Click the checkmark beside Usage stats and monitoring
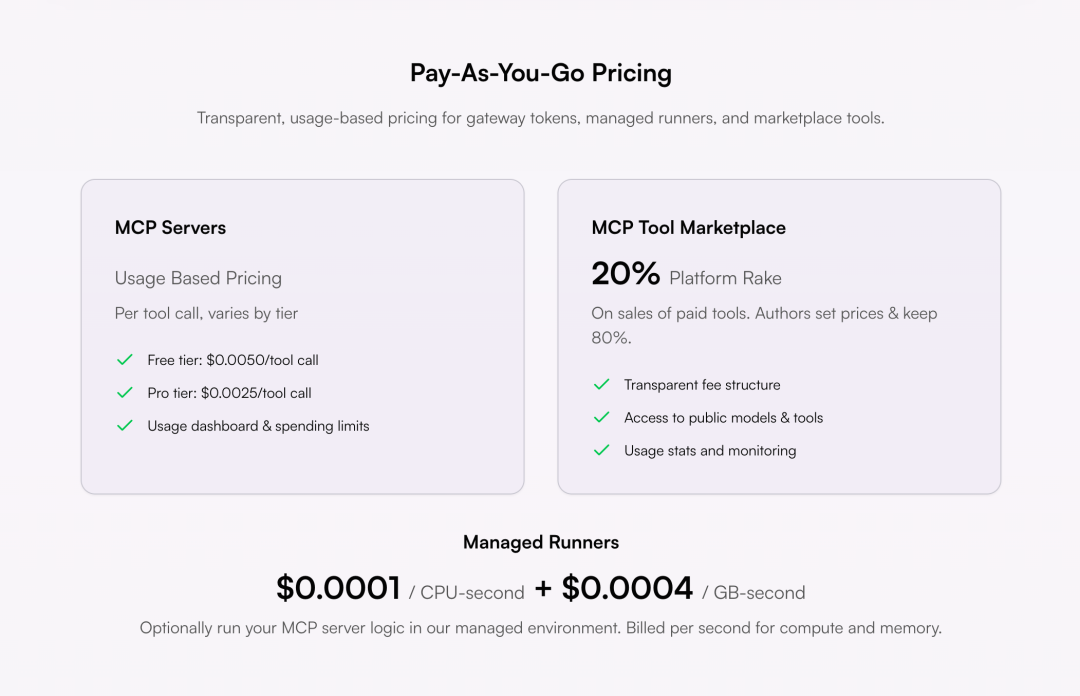The height and width of the screenshot is (696, 1080). pyautogui.click(x=602, y=451)
